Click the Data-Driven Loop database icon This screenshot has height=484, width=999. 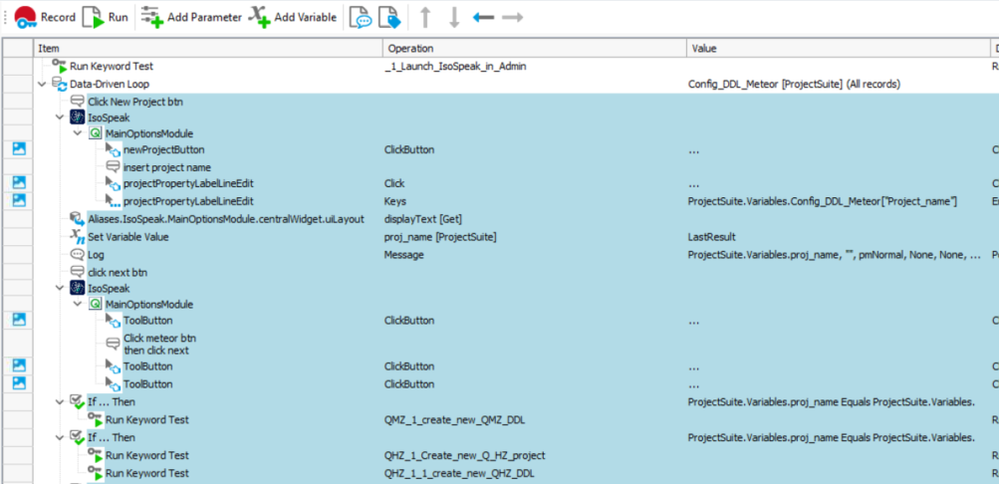[59, 84]
